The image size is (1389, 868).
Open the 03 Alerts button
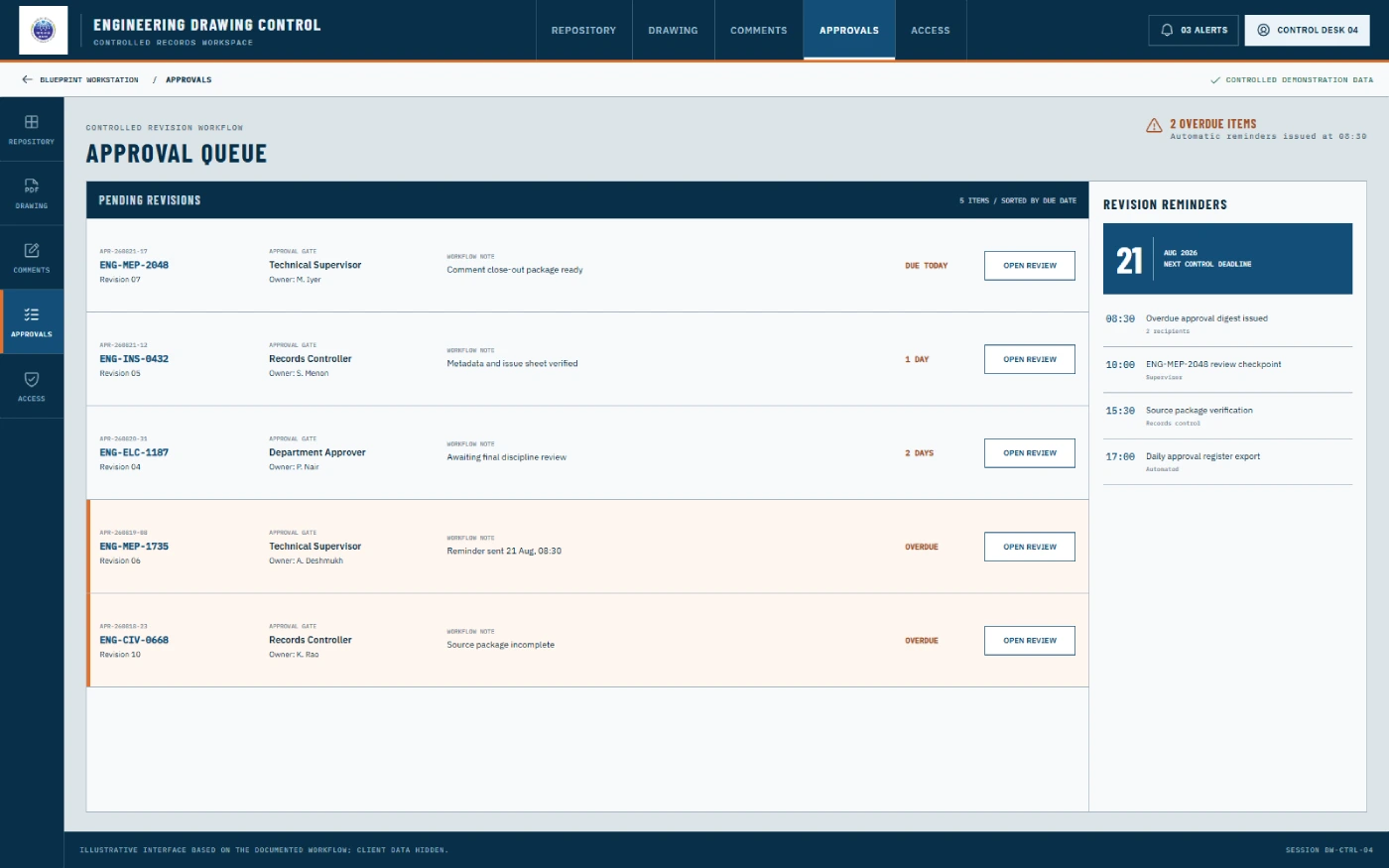pos(1194,30)
